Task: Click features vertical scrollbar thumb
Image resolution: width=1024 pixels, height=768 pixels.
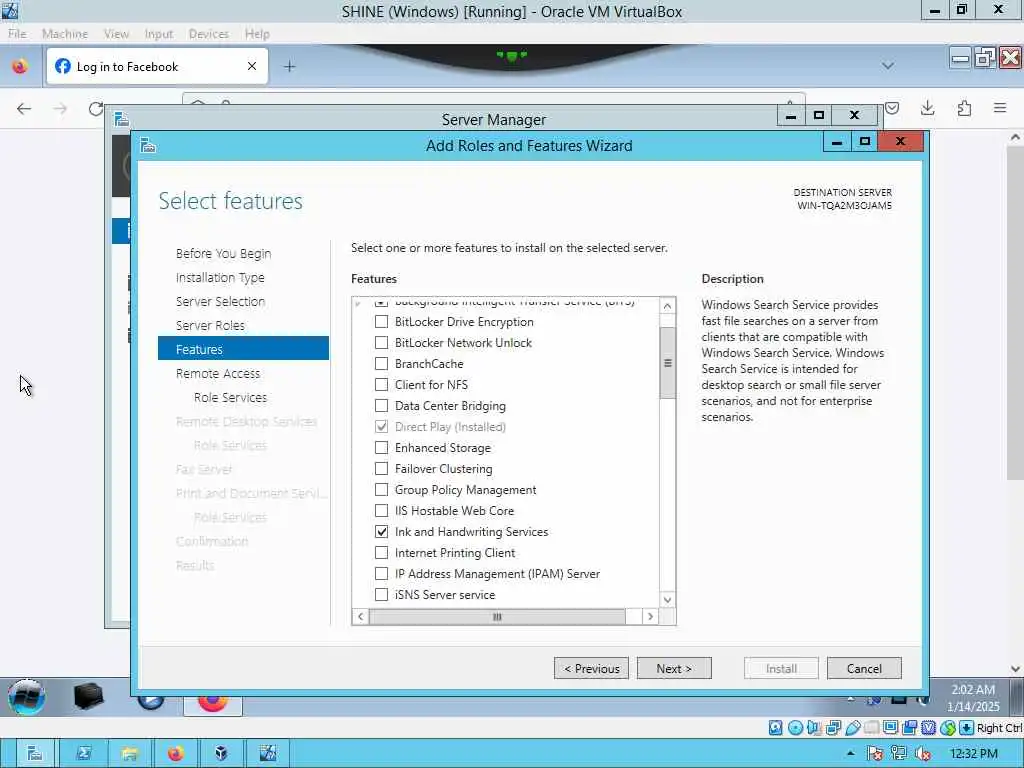Action: click(667, 362)
